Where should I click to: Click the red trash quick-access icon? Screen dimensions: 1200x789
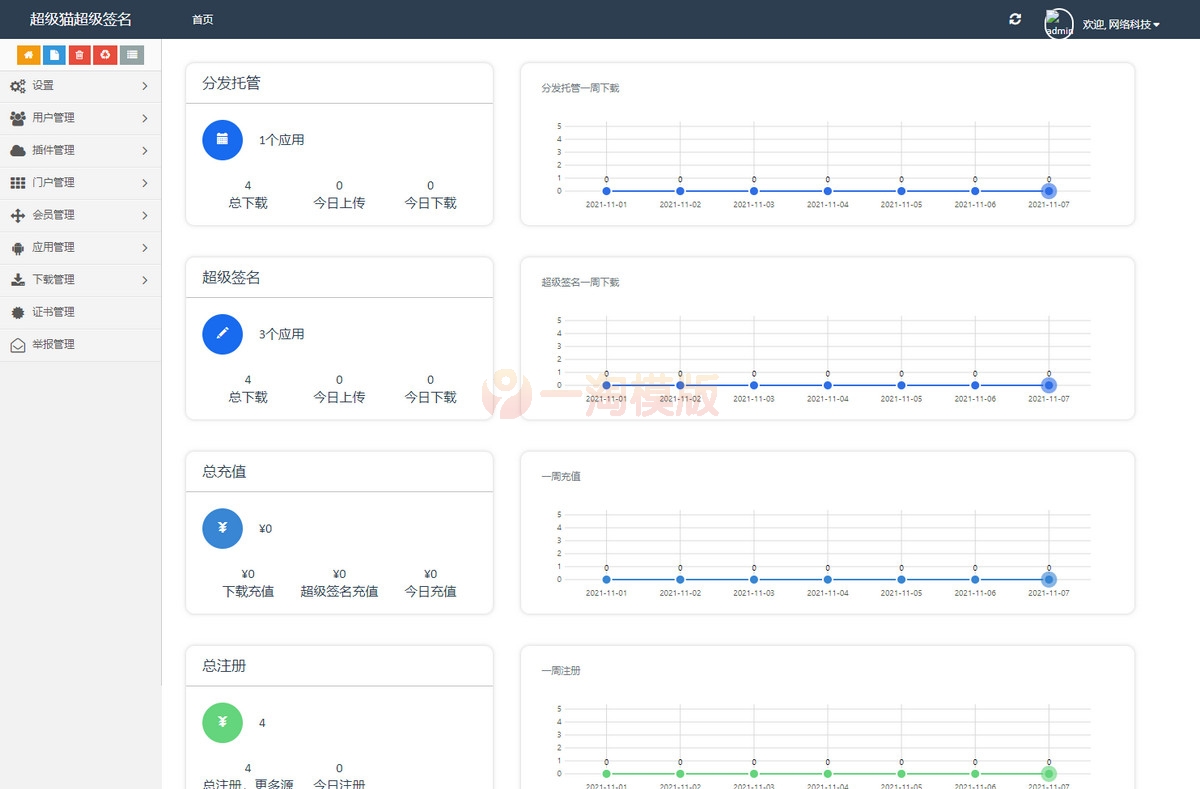click(x=80, y=55)
